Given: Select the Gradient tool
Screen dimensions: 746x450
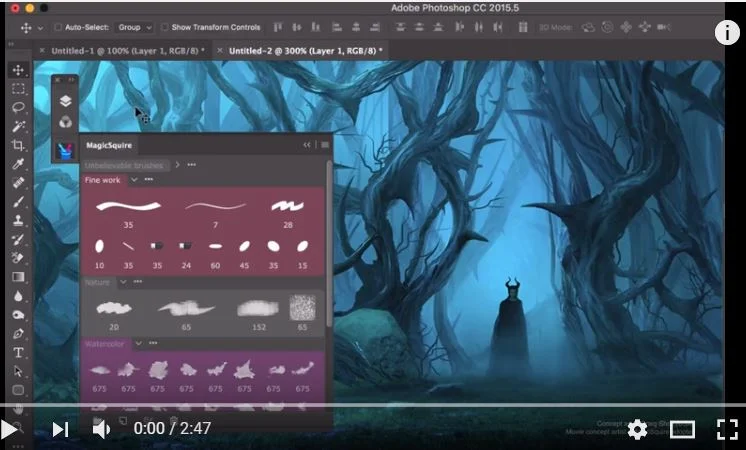Looking at the screenshot, I should pos(18,277).
